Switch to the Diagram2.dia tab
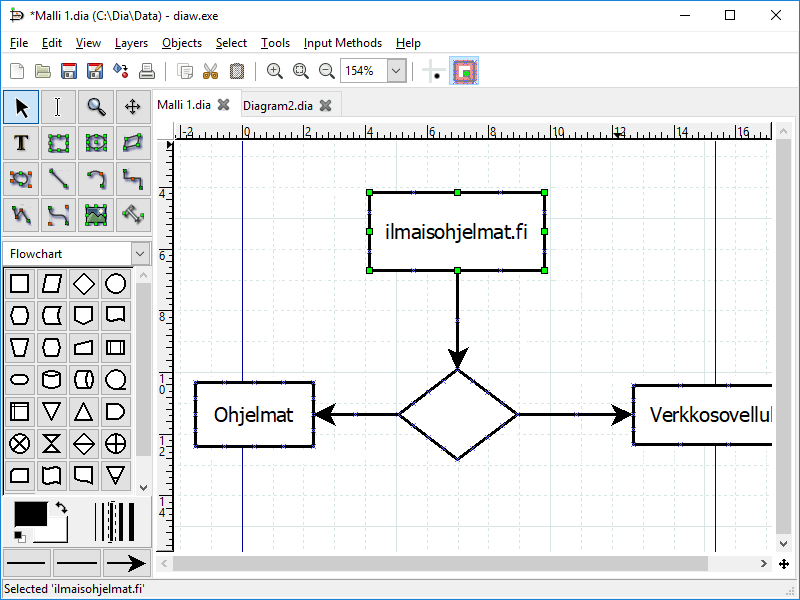The image size is (800, 600). [x=278, y=106]
